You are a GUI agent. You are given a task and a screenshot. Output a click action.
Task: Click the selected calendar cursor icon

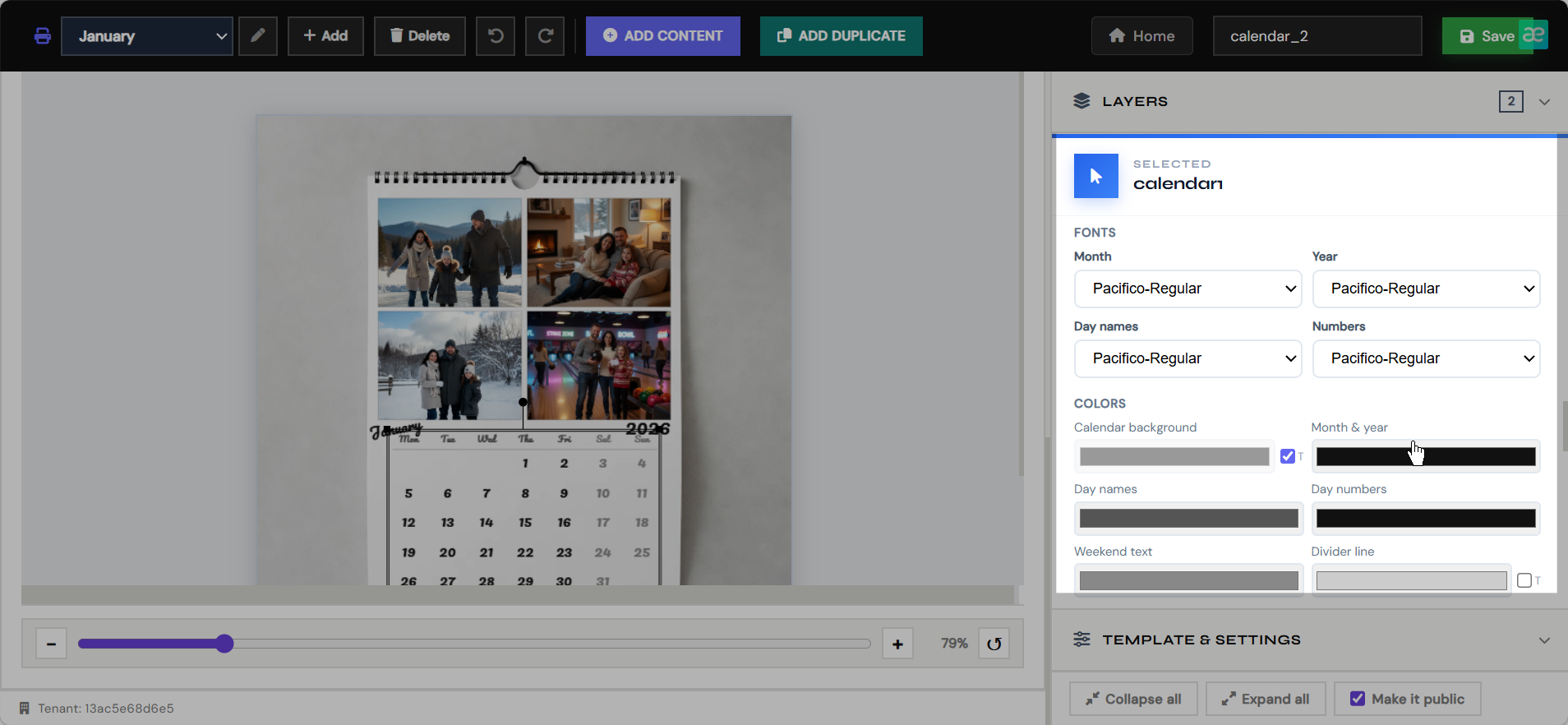pyautogui.click(x=1096, y=176)
